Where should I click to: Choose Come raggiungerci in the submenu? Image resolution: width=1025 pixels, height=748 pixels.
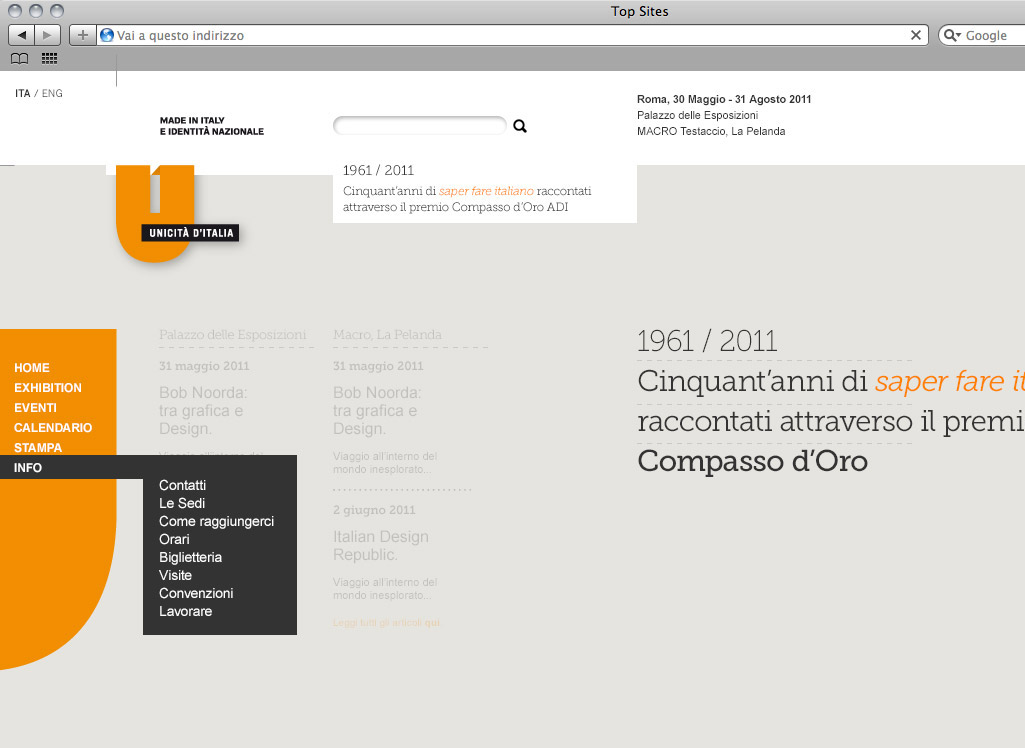(216, 521)
